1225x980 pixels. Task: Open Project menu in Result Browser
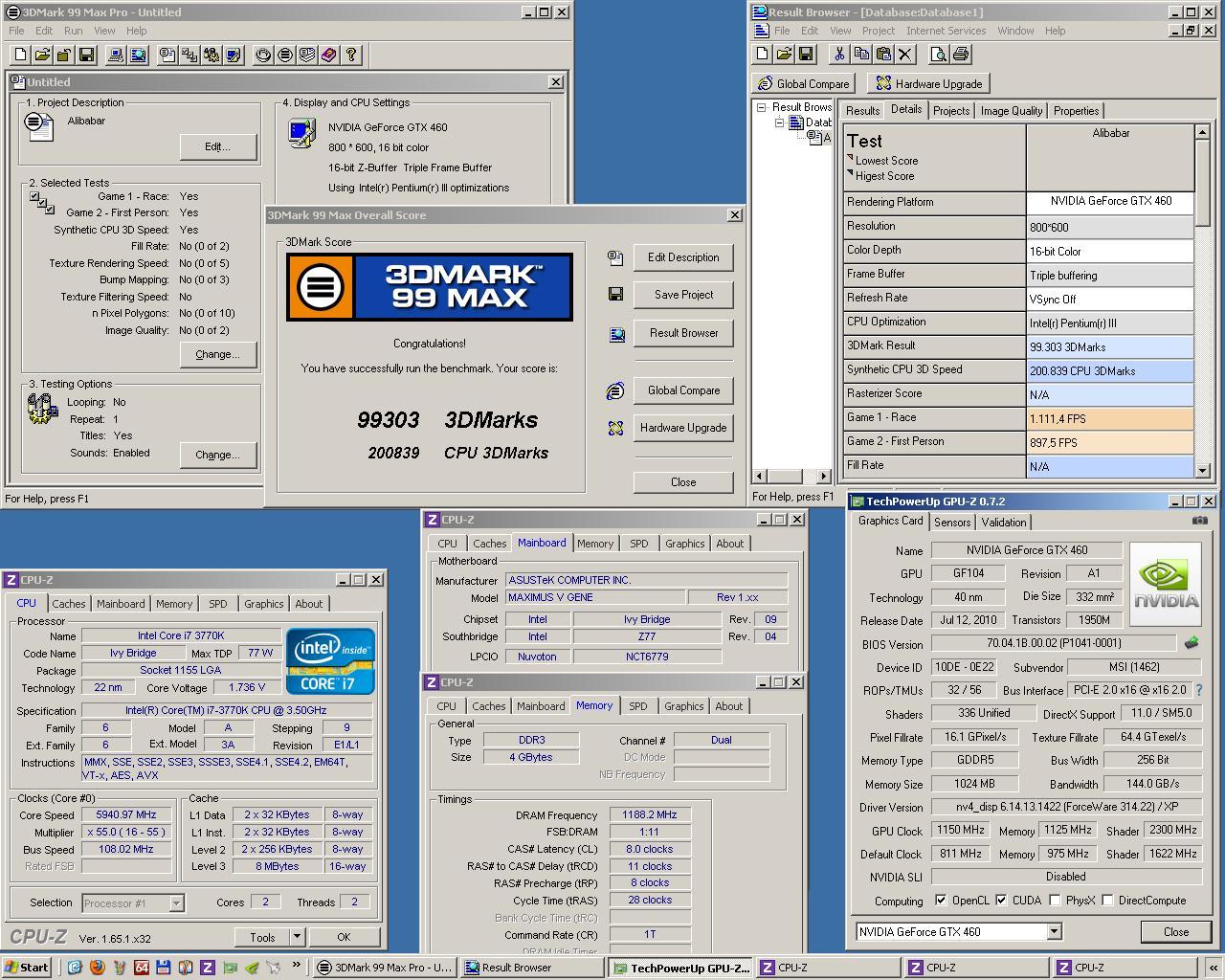[x=878, y=31]
